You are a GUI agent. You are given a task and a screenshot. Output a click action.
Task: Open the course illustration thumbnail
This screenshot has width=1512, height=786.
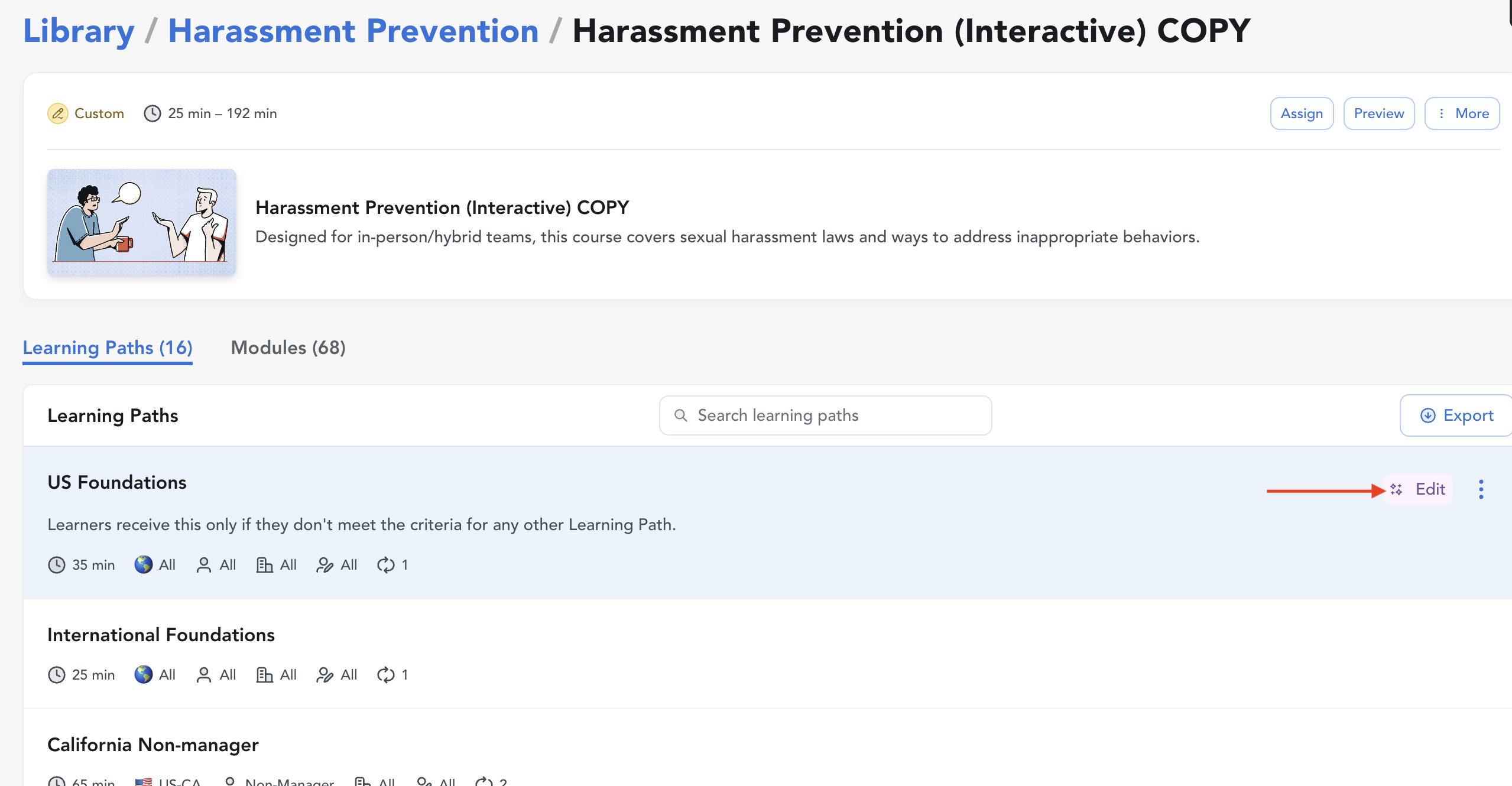[x=142, y=222]
